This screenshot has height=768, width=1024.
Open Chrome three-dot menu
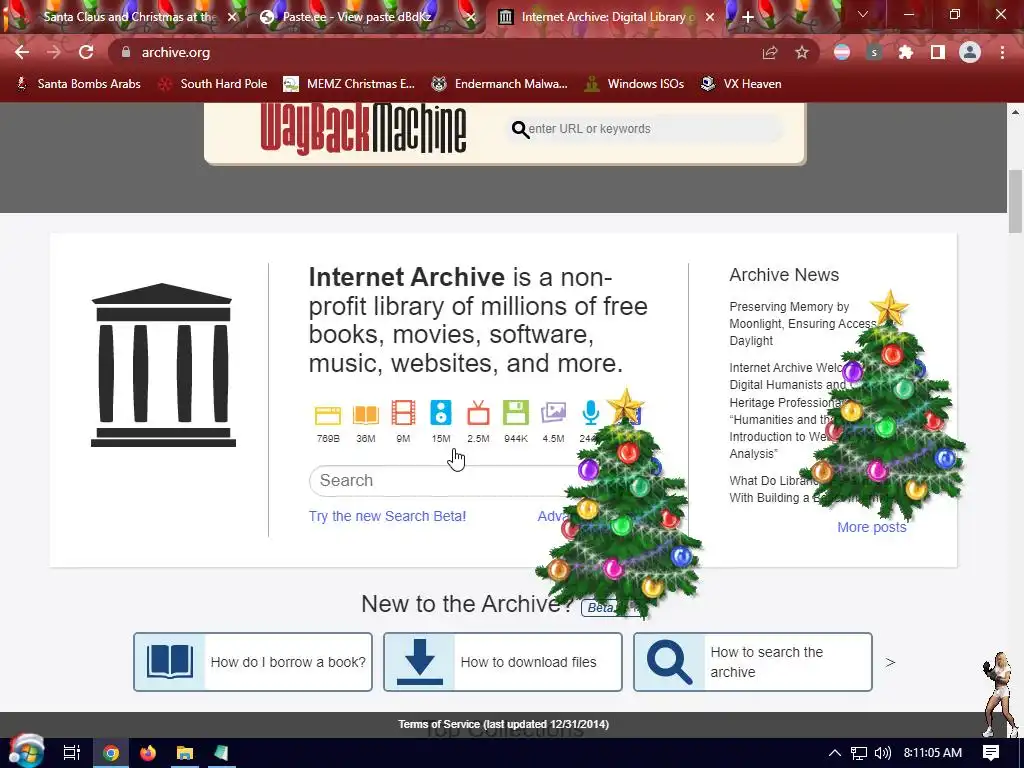(x=1002, y=52)
